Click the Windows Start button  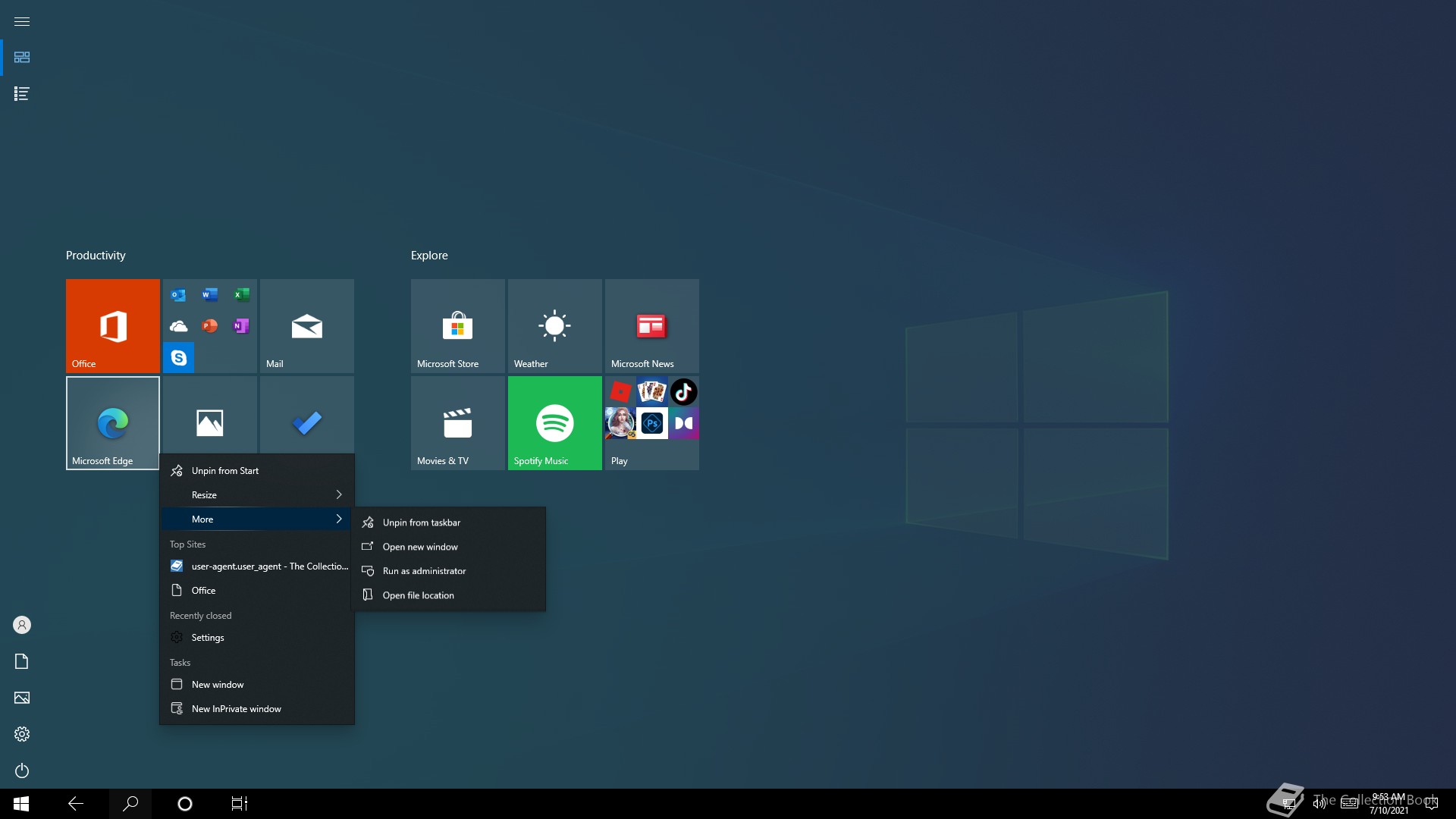tap(21, 804)
